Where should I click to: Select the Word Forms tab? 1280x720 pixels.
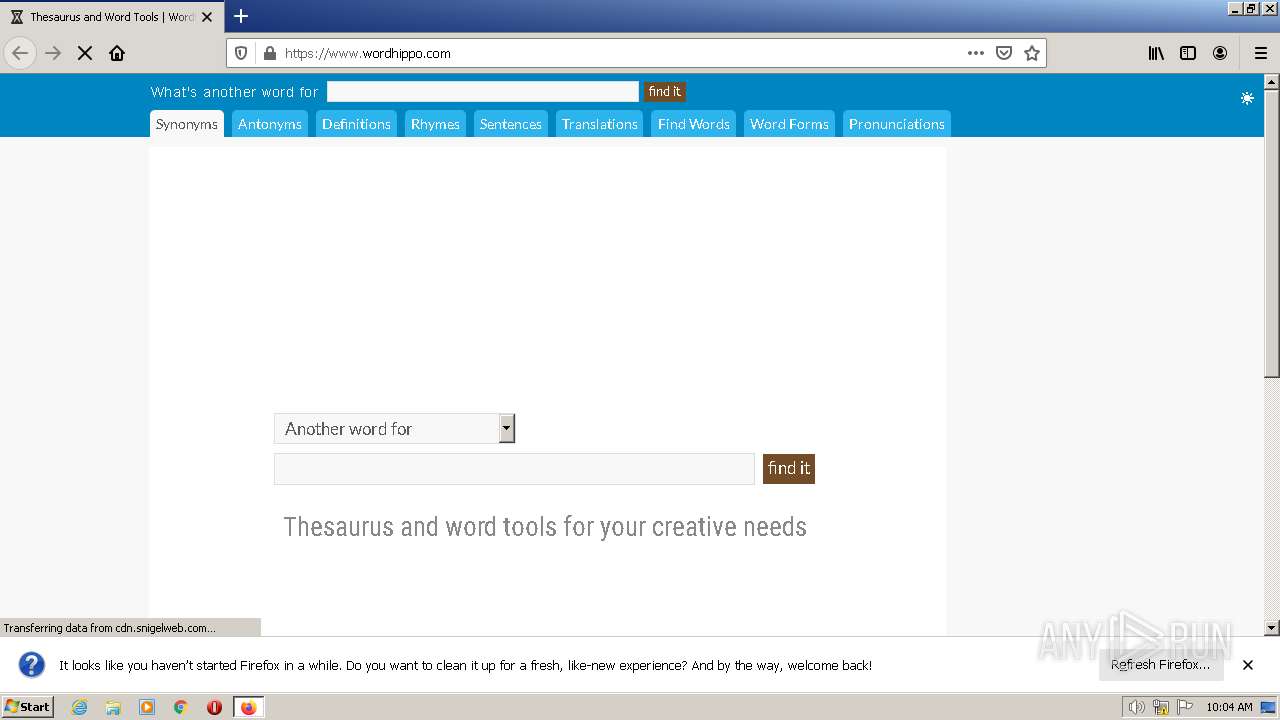click(789, 124)
